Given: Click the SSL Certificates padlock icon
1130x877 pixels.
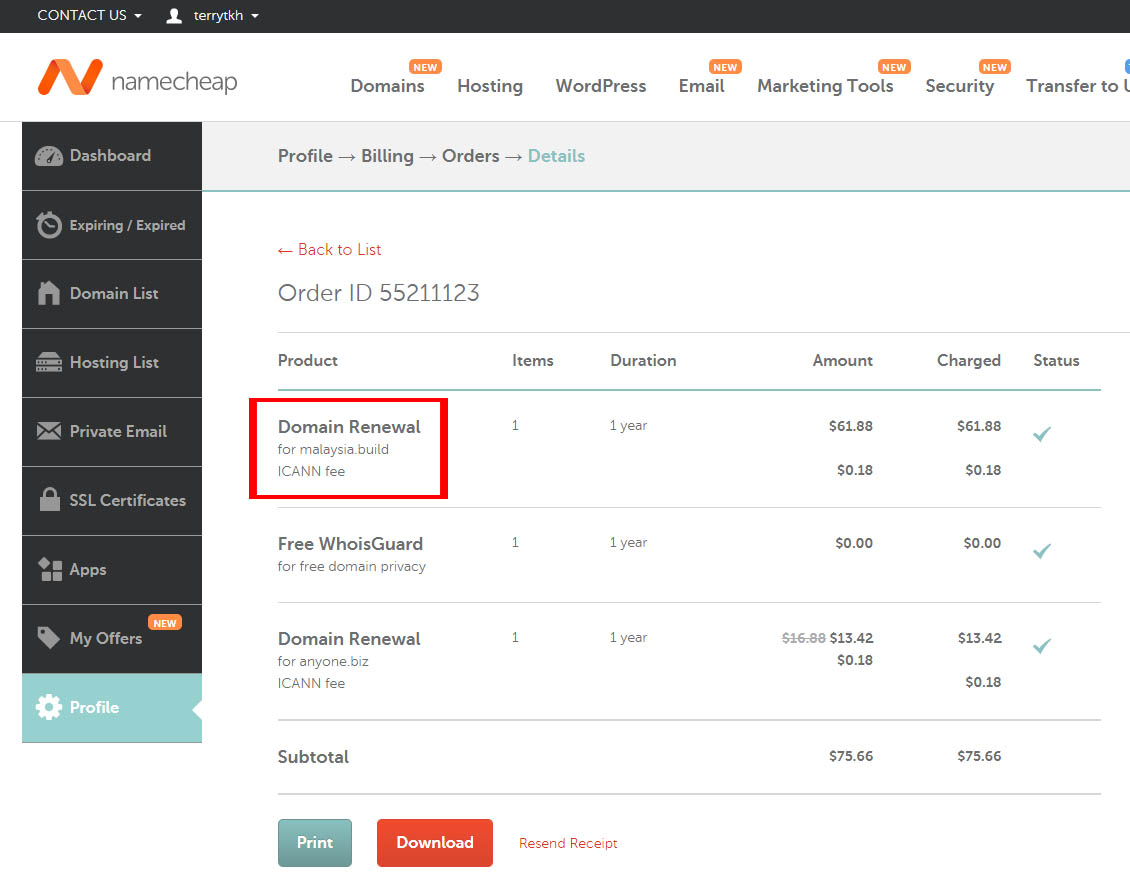Looking at the screenshot, I should point(50,499).
